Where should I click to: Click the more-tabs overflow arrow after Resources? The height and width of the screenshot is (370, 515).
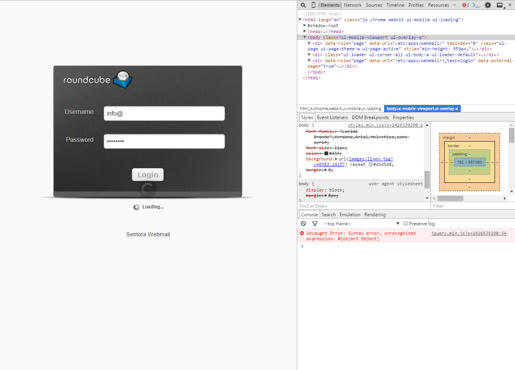click(x=455, y=5)
